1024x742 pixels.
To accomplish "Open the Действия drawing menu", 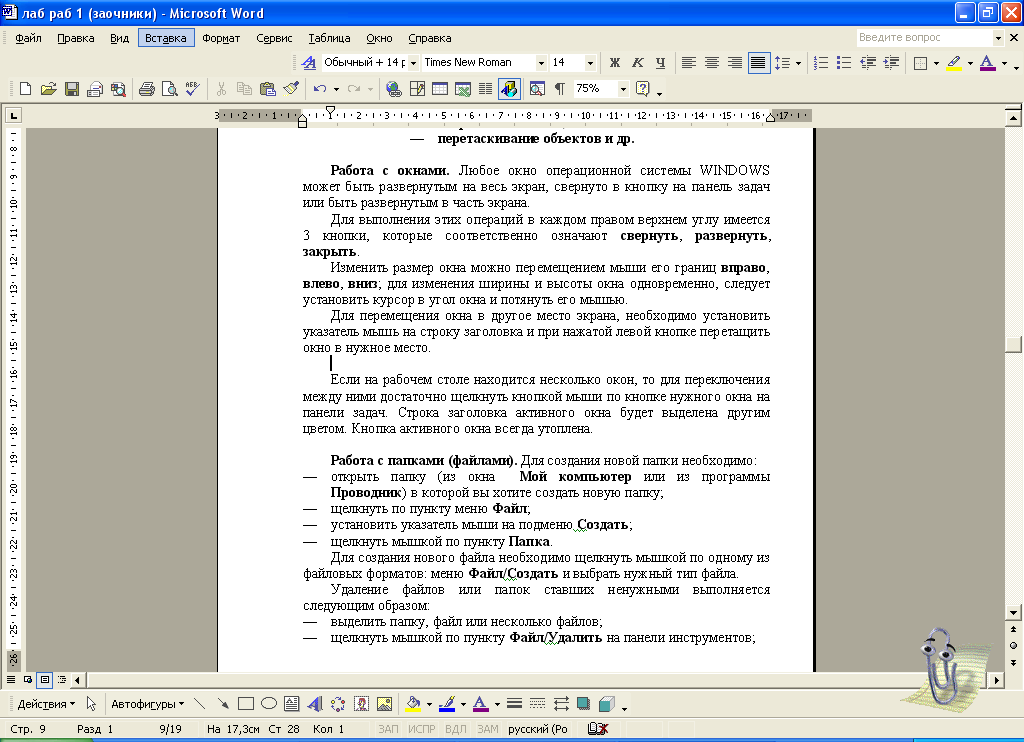I will (46, 704).
